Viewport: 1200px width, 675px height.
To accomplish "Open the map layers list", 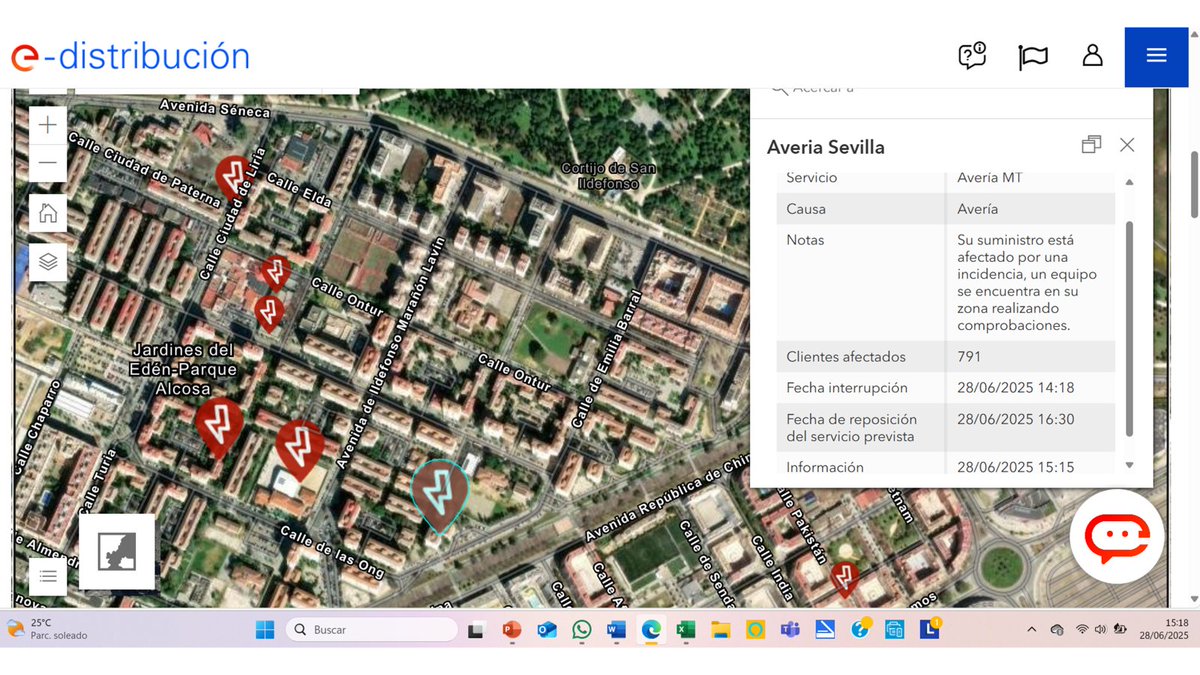I will (48, 262).
